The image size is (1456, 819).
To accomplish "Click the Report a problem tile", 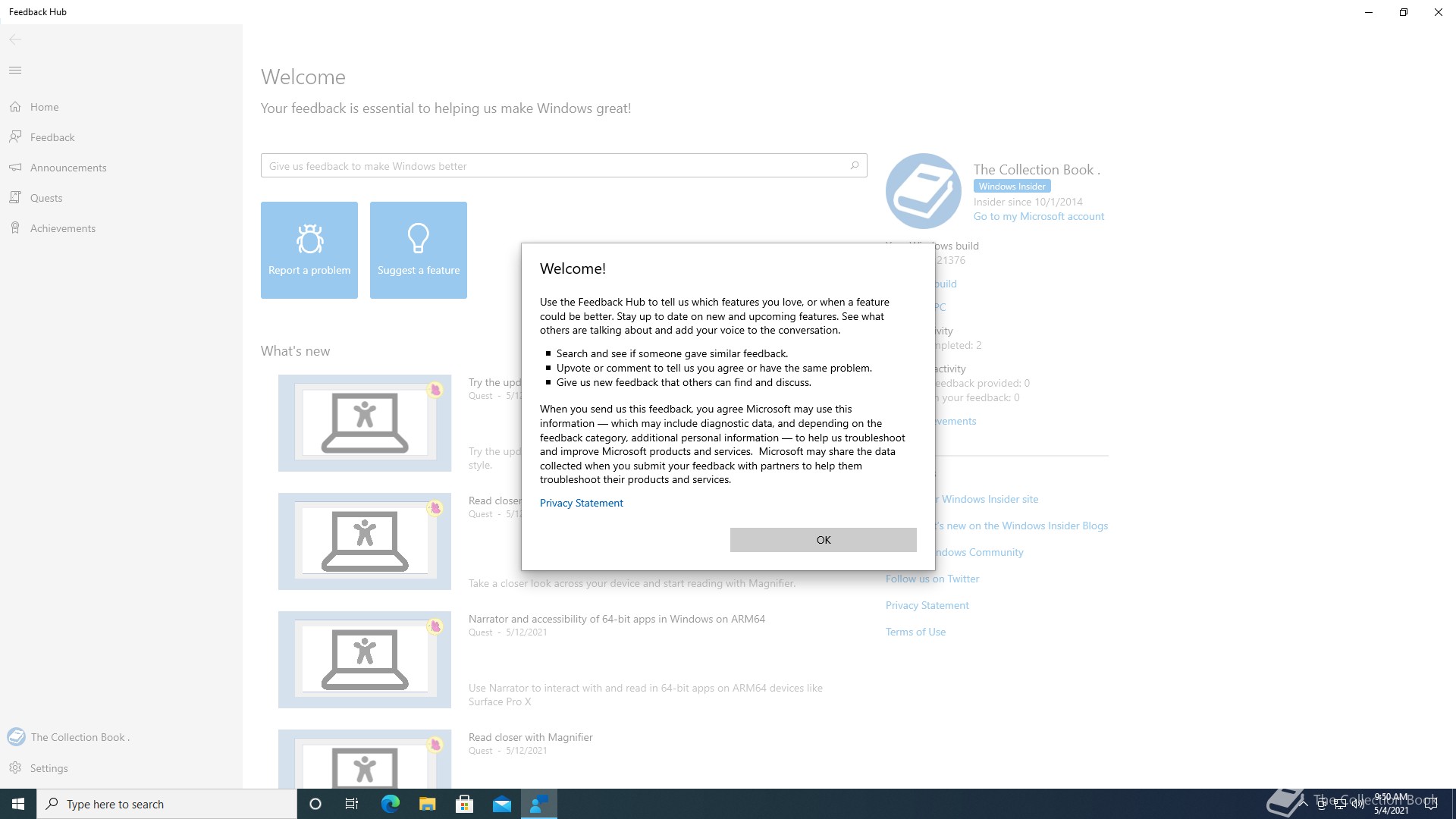I will point(309,250).
